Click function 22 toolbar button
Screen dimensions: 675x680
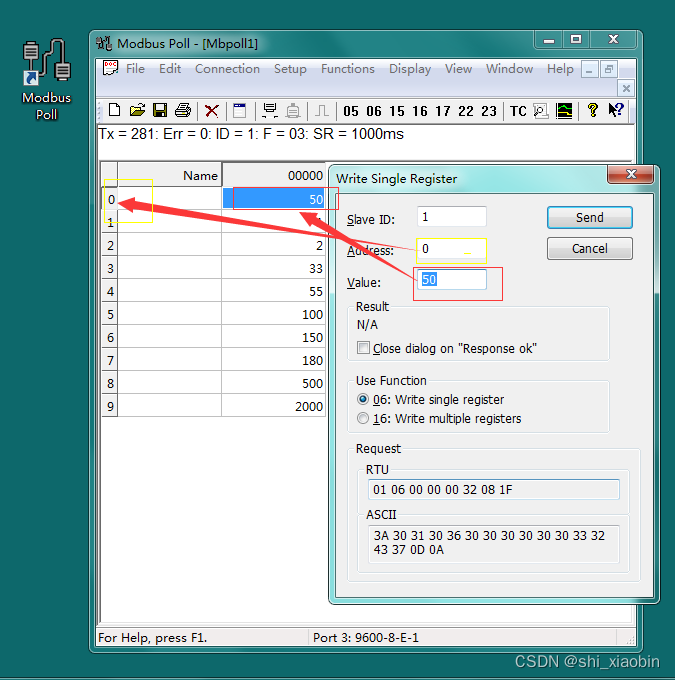pyautogui.click(x=465, y=111)
